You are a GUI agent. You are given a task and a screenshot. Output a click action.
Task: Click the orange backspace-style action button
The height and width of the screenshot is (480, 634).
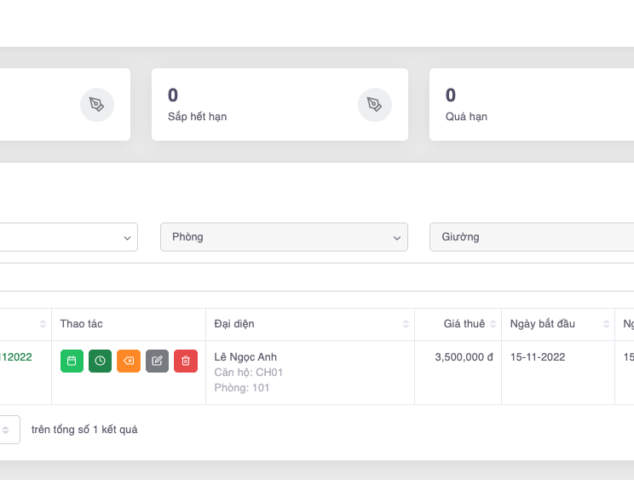click(128, 361)
